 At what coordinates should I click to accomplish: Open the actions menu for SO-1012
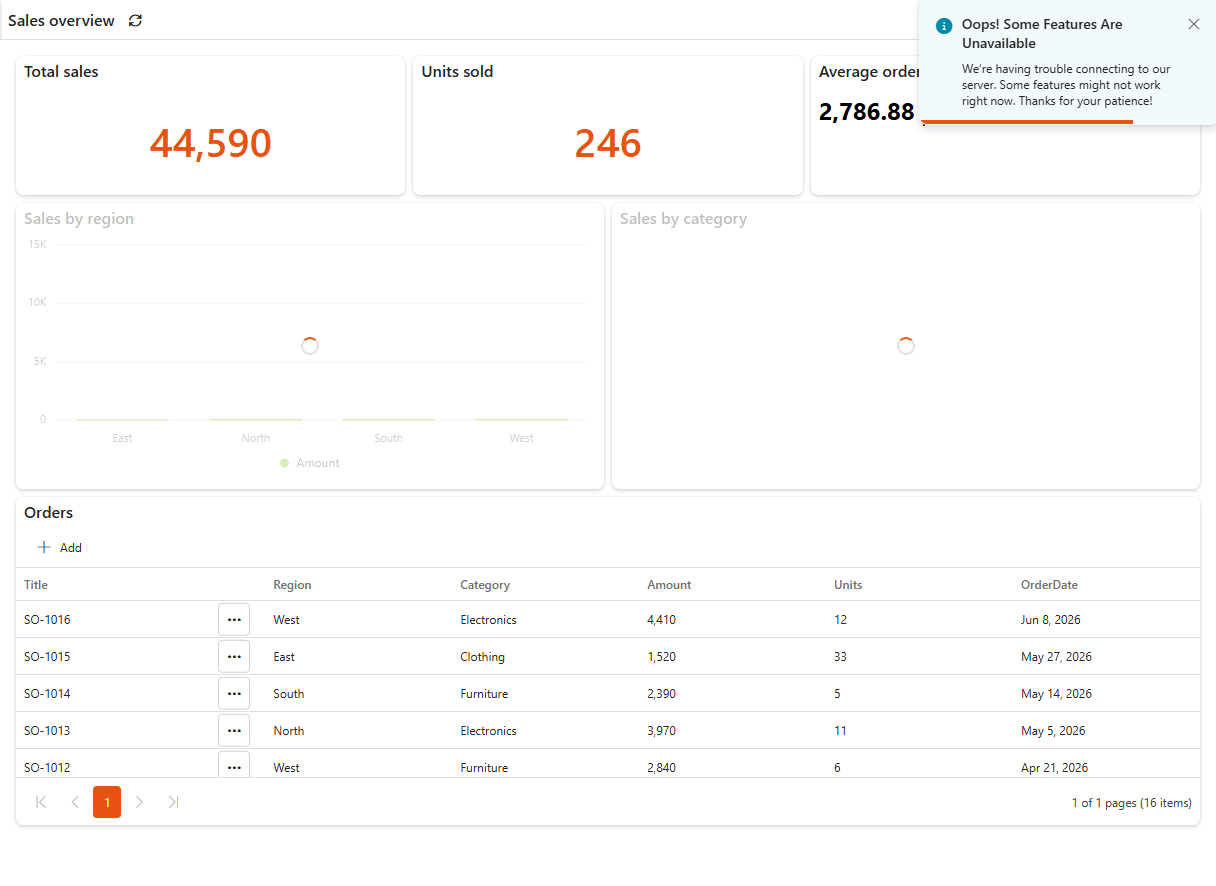tap(234, 766)
